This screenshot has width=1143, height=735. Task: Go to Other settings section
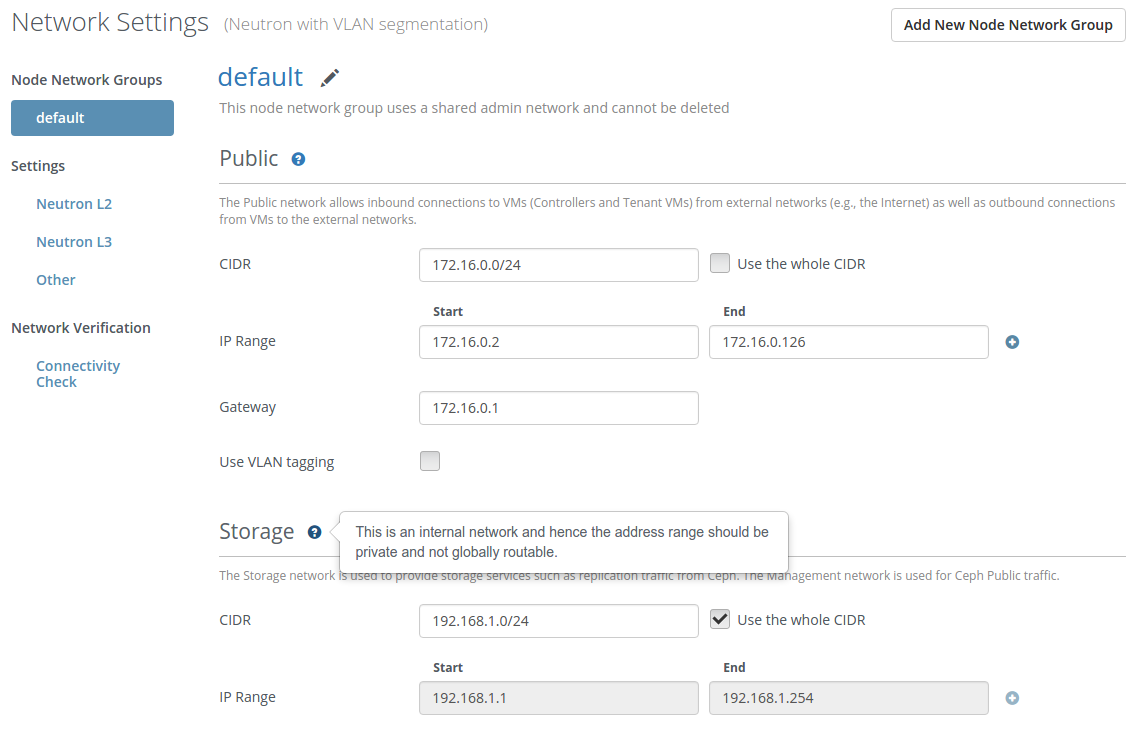[56, 280]
